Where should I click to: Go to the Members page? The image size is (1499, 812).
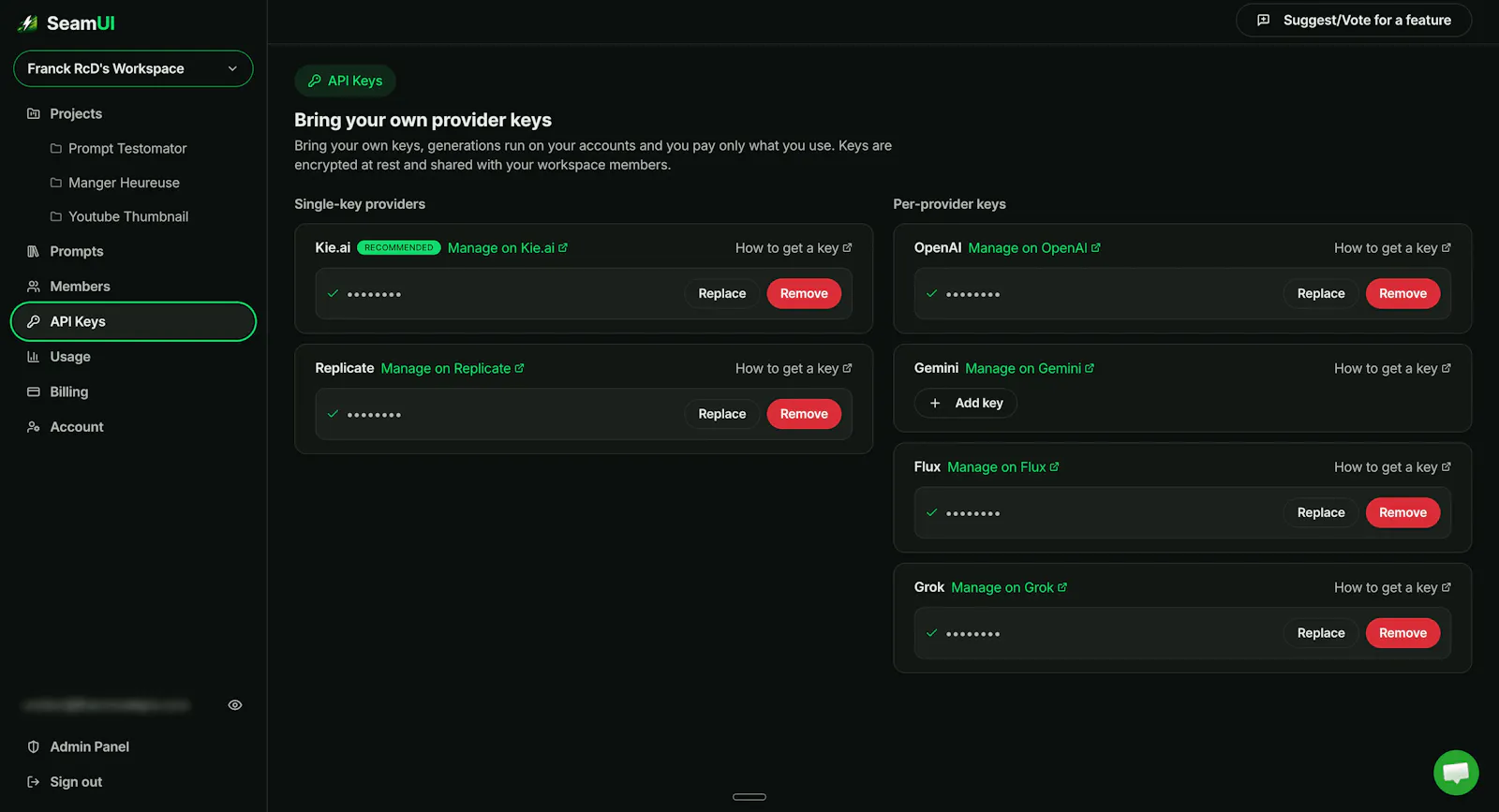click(x=80, y=287)
